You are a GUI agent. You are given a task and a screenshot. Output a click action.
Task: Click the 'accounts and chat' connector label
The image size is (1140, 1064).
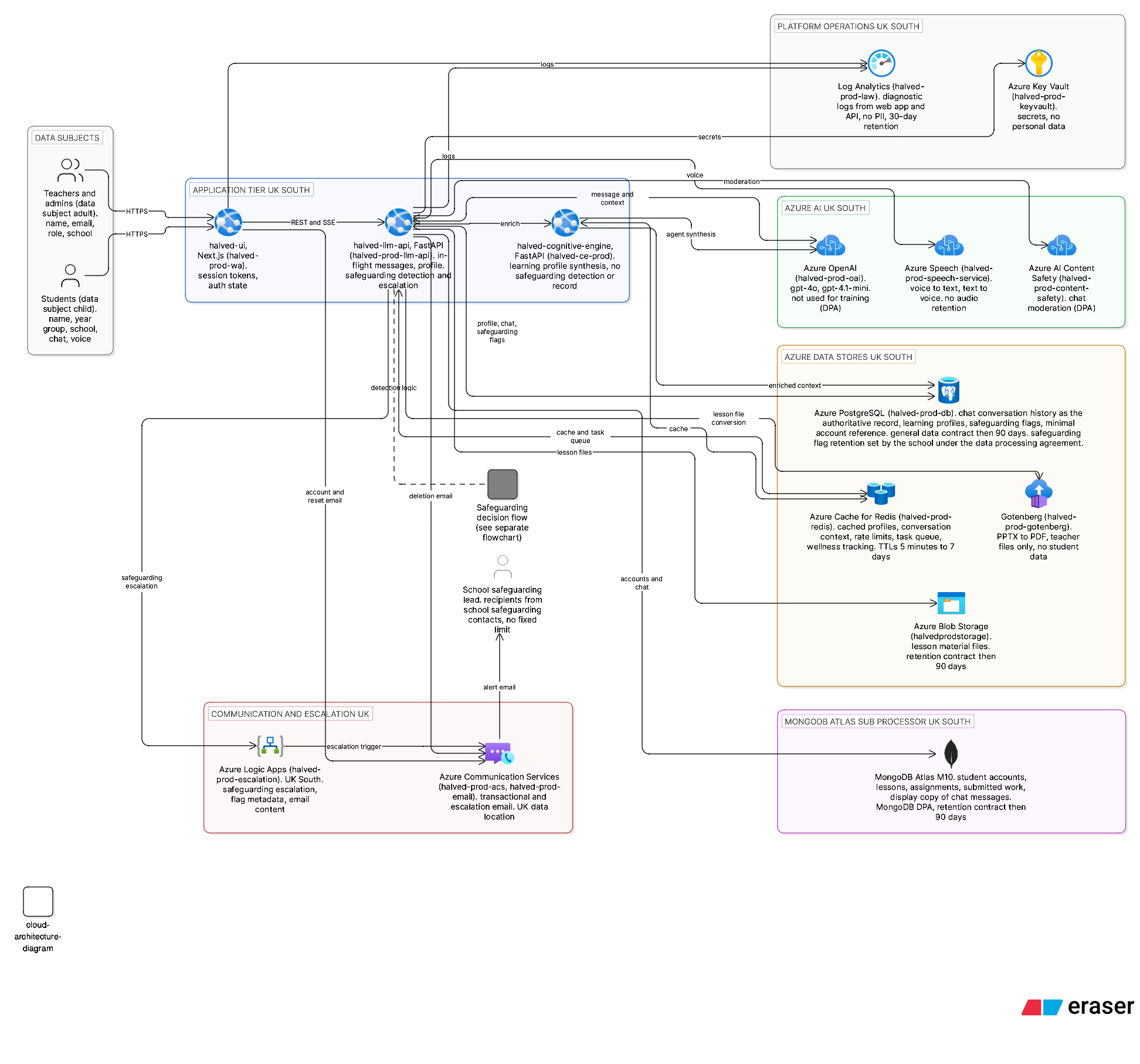tap(642, 583)
